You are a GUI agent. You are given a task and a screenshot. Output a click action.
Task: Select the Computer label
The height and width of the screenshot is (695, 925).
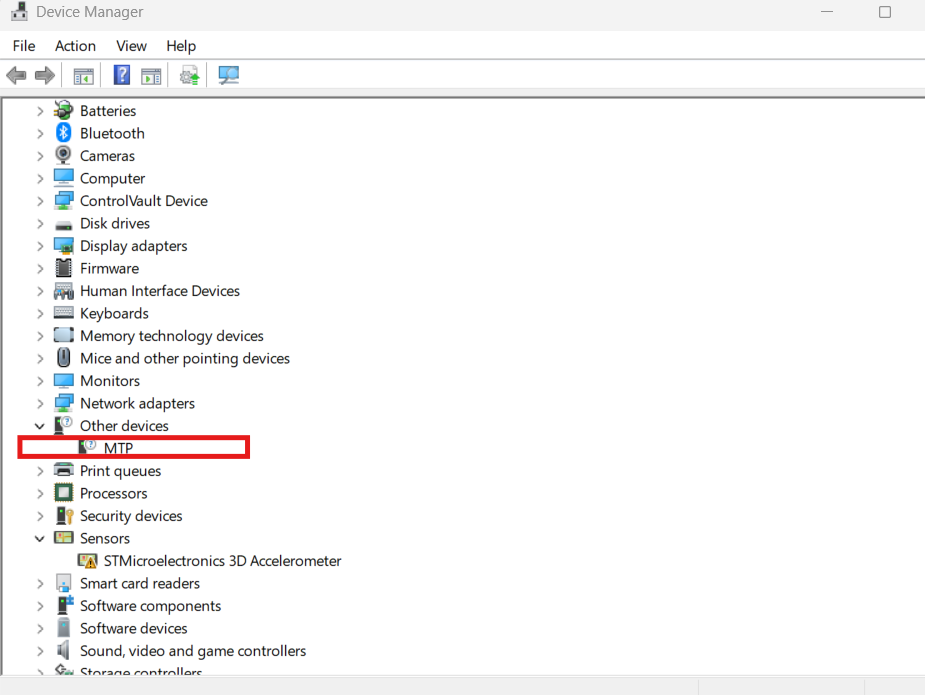point(113,178)
